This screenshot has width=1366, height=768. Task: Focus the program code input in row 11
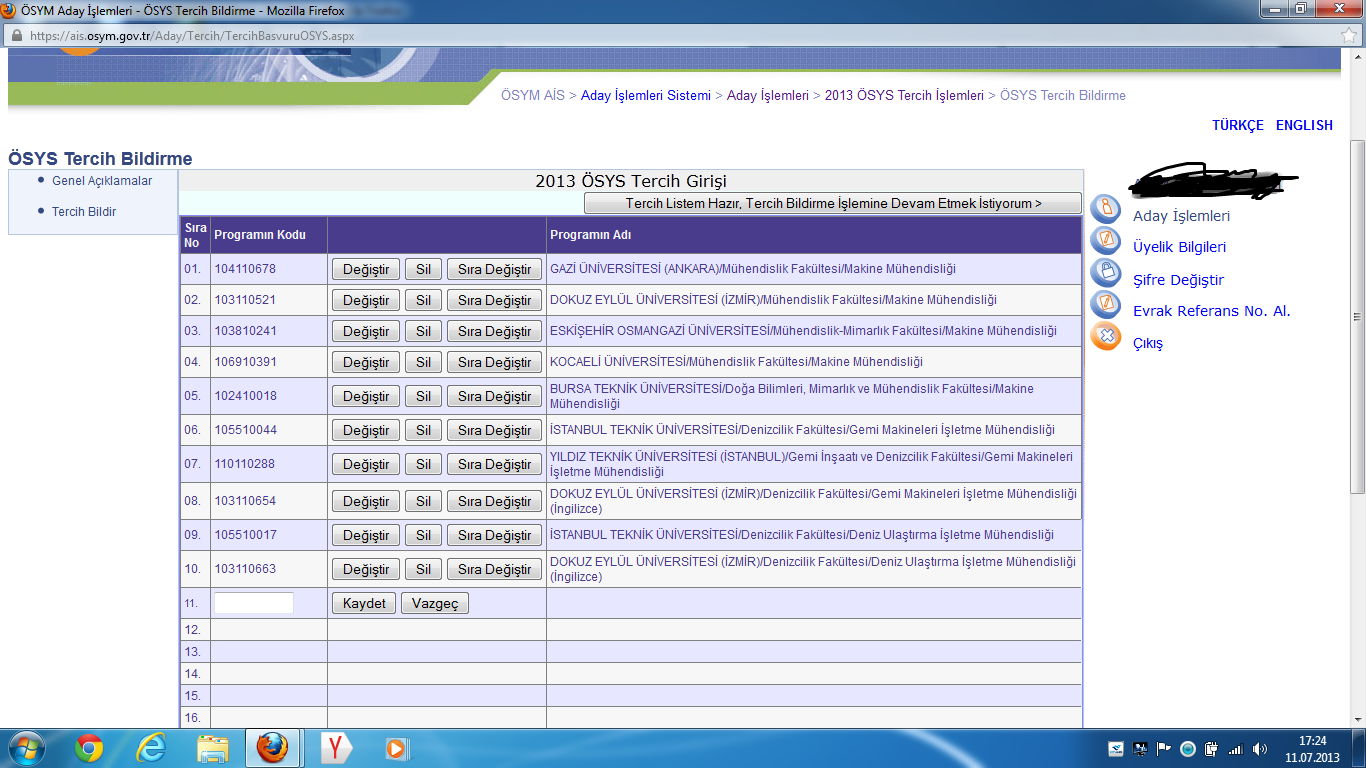coord(254,603)
